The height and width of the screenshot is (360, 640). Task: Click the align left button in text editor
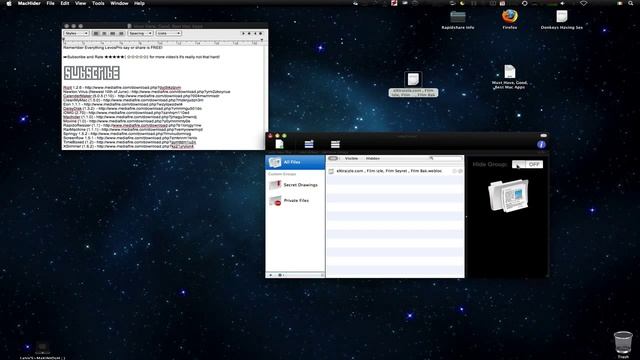coord(96,33)
